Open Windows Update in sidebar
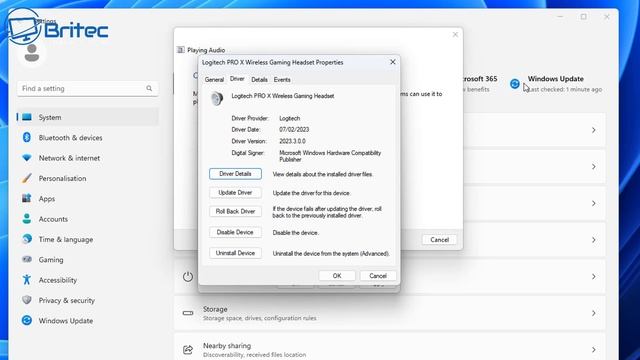Viewport: 640px width, 360px height. 87,321
